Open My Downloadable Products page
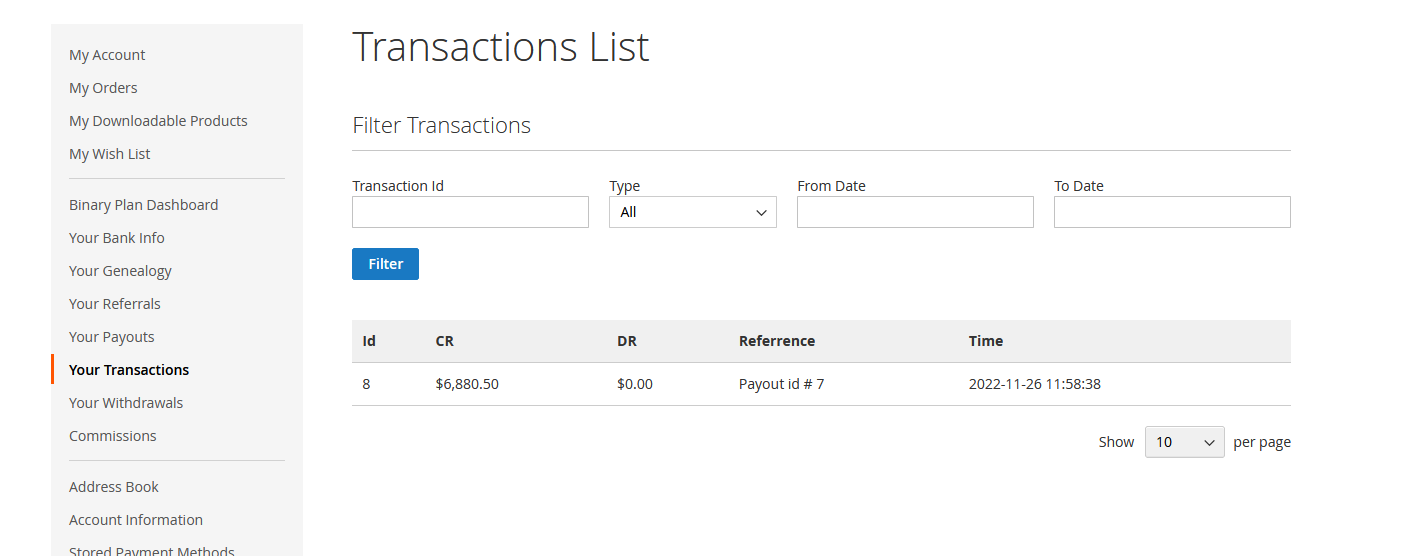Image resolution: width=1405 pixels, height=556 pixels. [158, 121]
